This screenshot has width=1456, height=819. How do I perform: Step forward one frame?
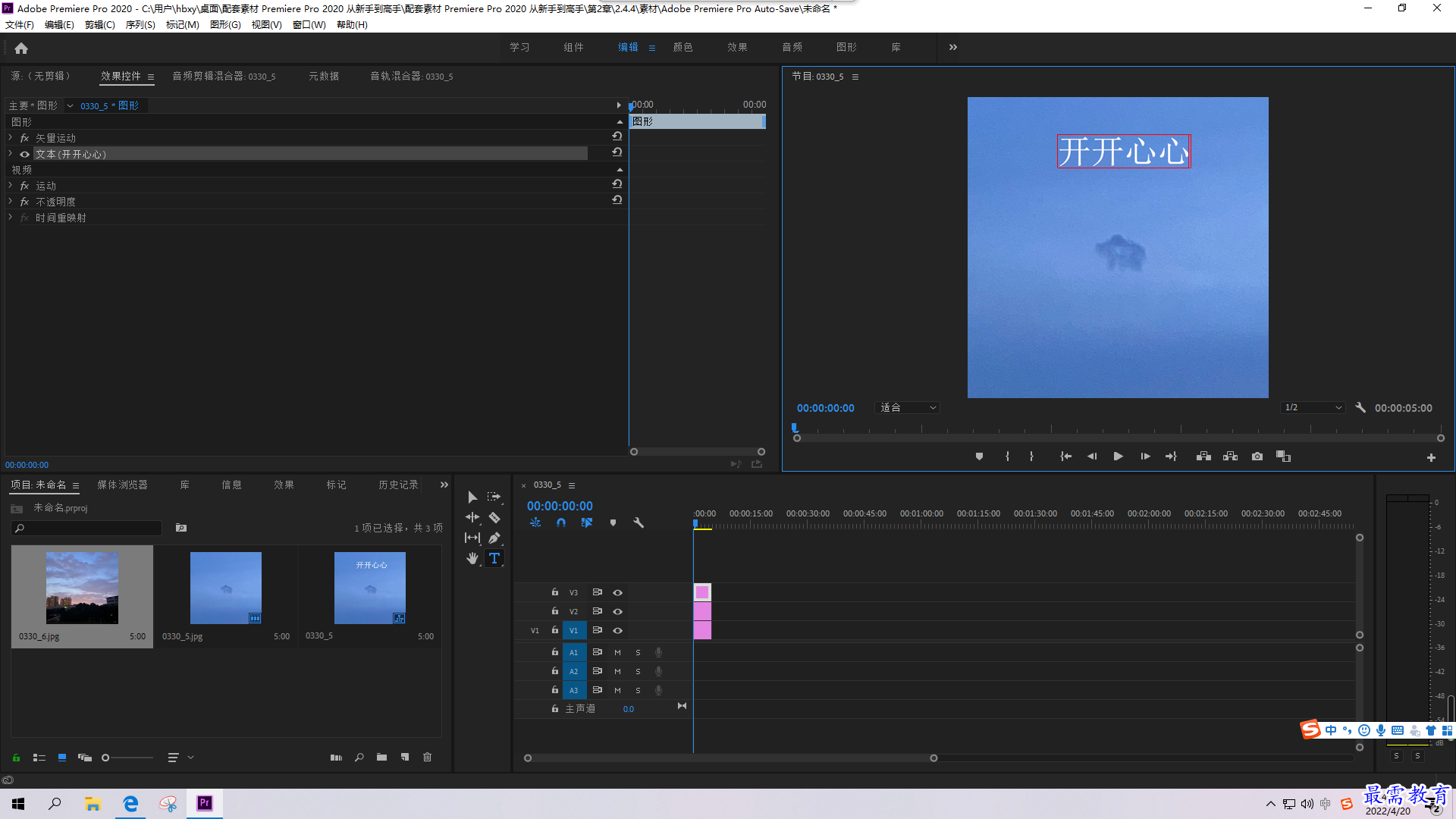[1145, 457]
